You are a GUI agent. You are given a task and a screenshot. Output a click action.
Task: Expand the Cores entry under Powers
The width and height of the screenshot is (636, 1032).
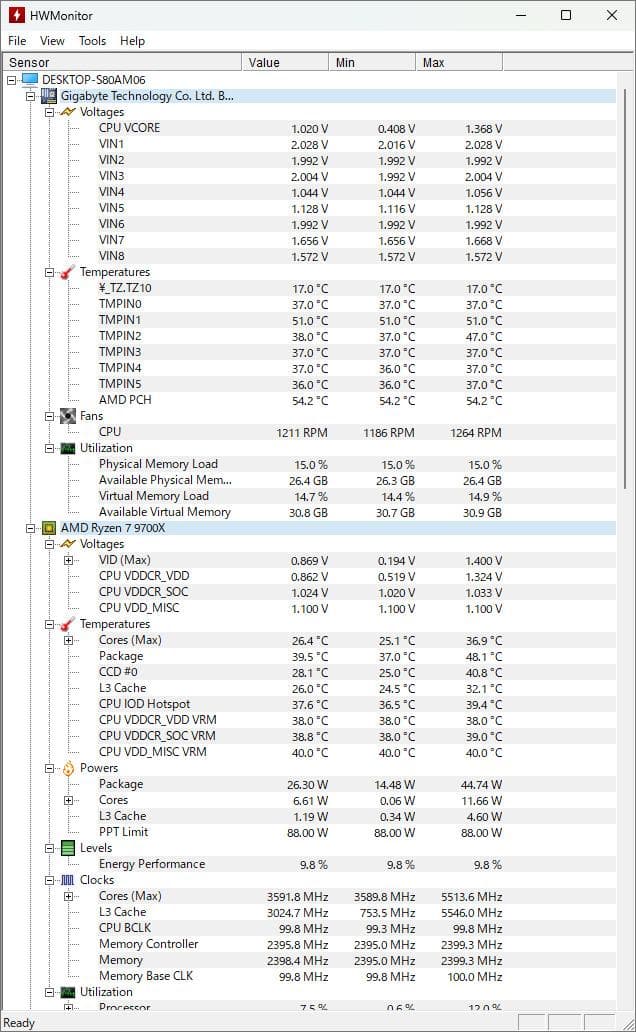tap(66, 800)
